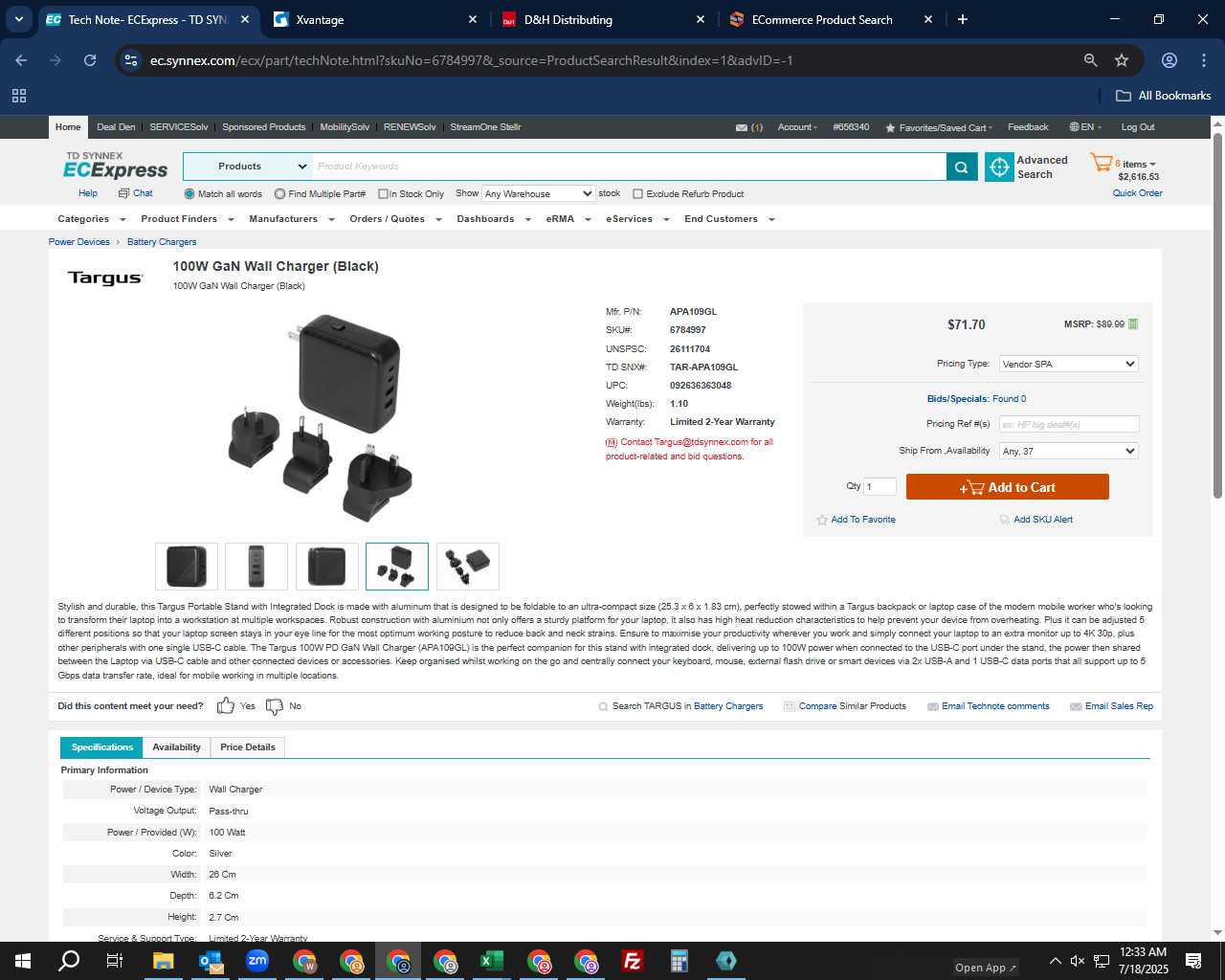Open Chrome profile icon
Image resolution: width=1225 pixels, height=980 pixels.
click(1169, 60)
